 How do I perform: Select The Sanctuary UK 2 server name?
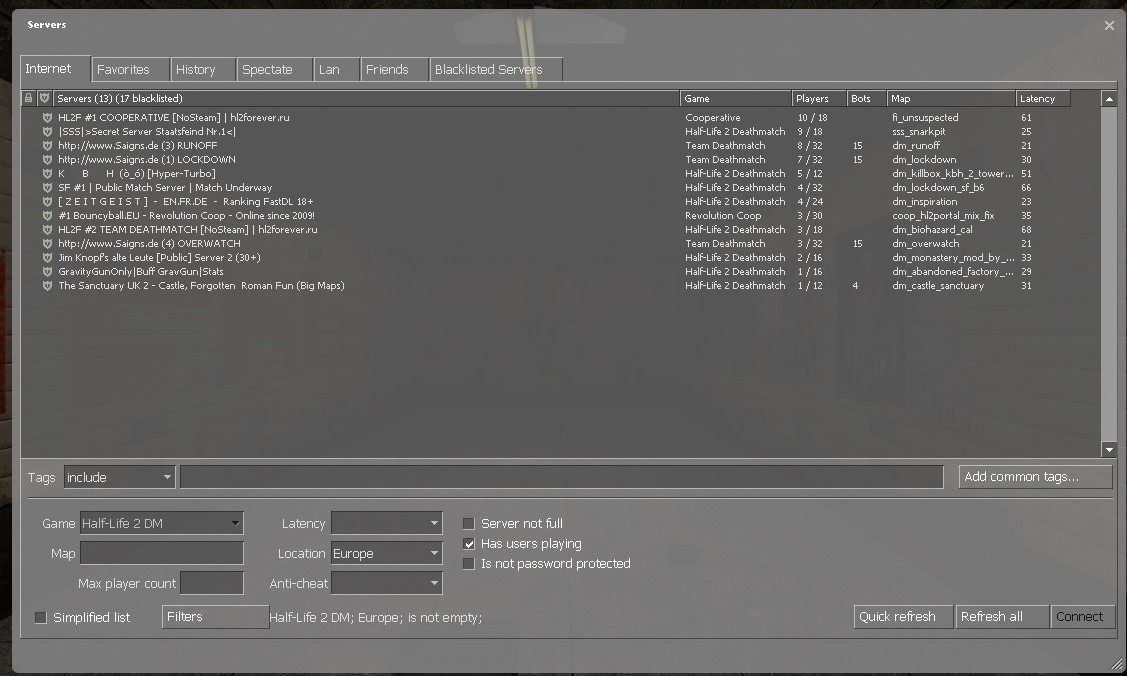point(201,286)
